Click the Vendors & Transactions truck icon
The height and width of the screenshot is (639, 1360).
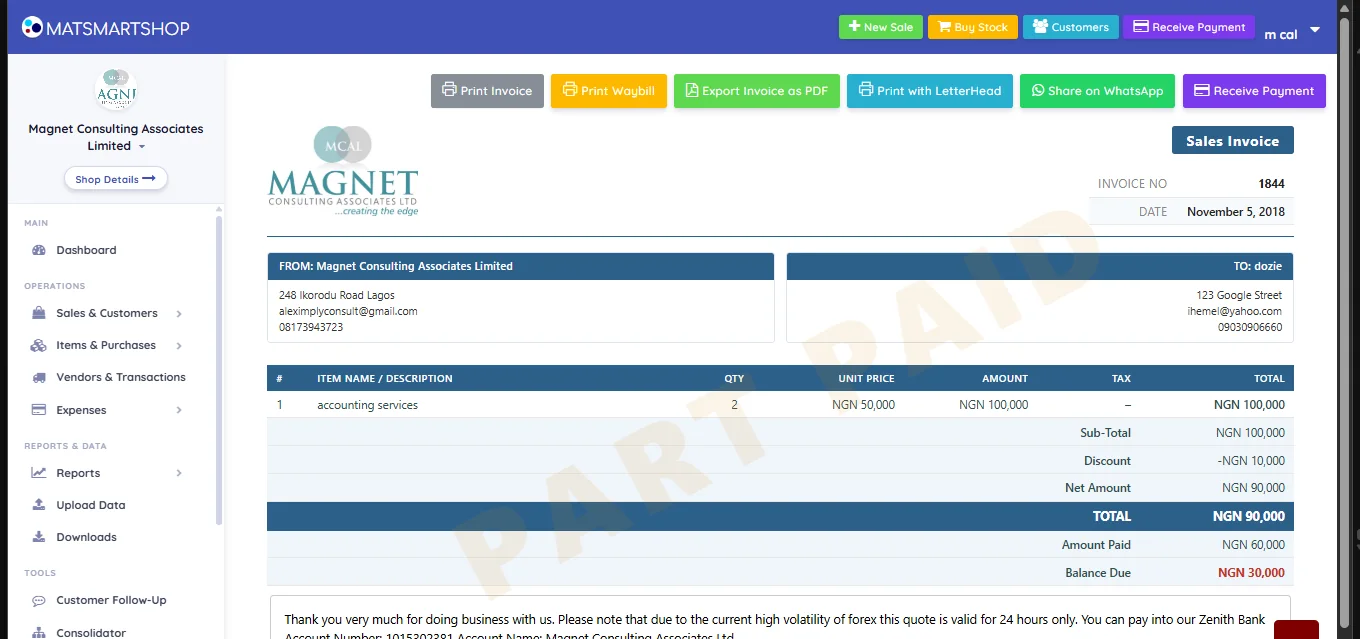(39, 377)
